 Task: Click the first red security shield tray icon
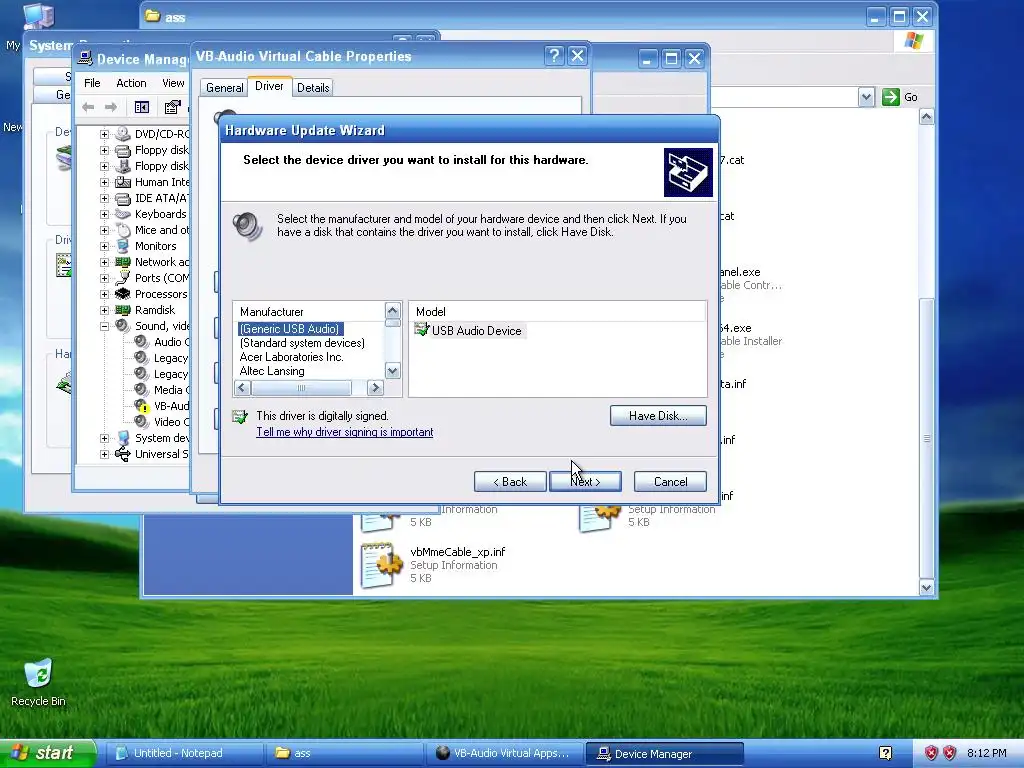931,753
